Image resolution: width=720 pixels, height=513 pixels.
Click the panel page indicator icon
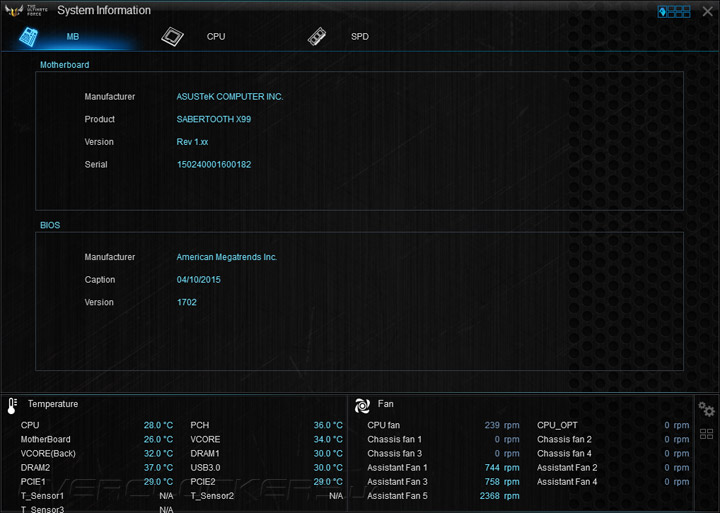674,11
